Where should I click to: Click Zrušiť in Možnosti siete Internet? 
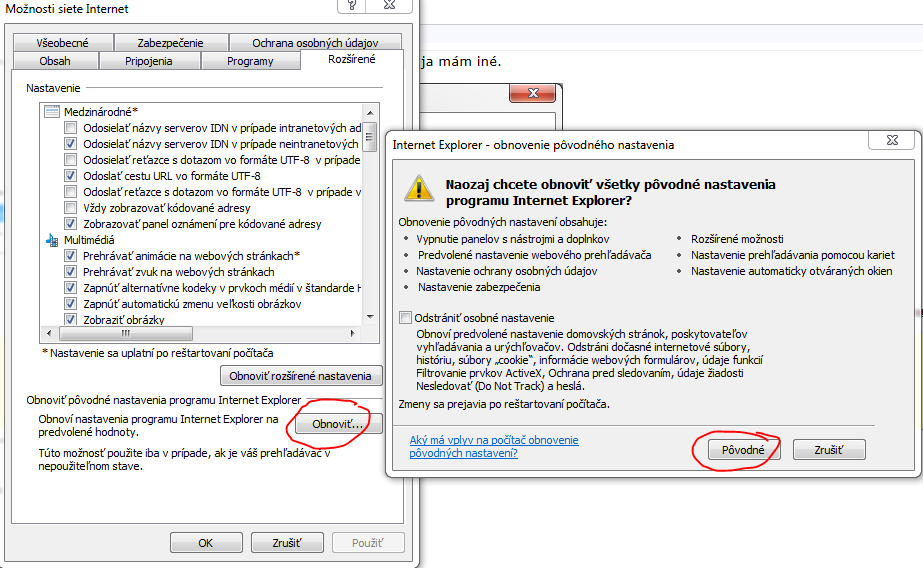click(287, 543)
